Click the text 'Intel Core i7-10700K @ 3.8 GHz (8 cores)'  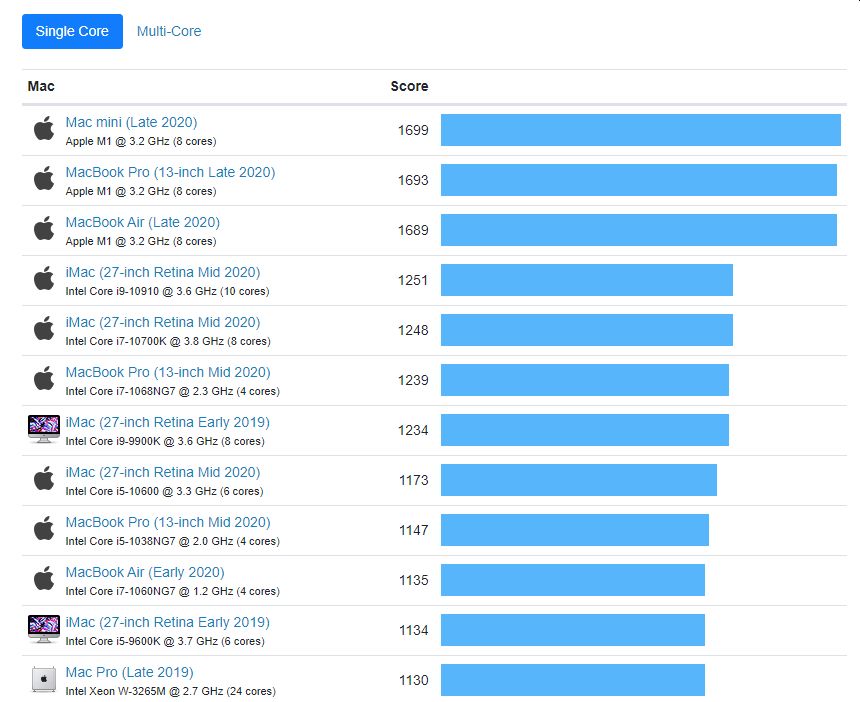tap(168, 341)
